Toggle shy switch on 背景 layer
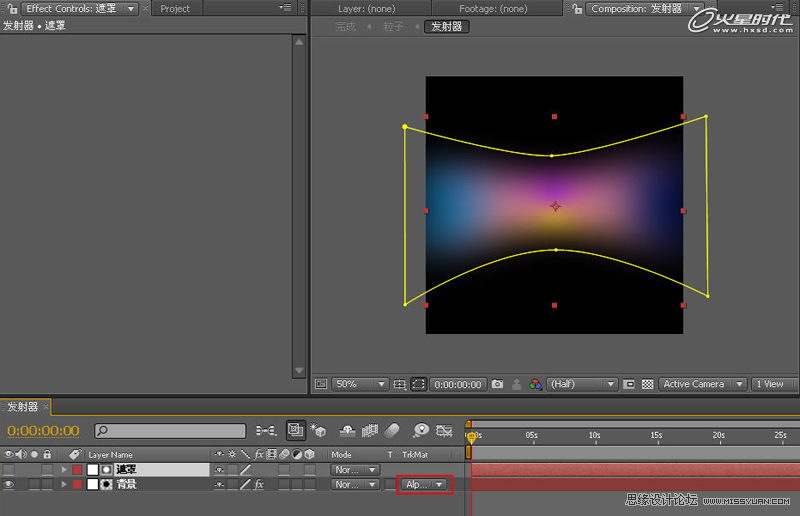Viewport: 800px width, 516px height. 219,484
